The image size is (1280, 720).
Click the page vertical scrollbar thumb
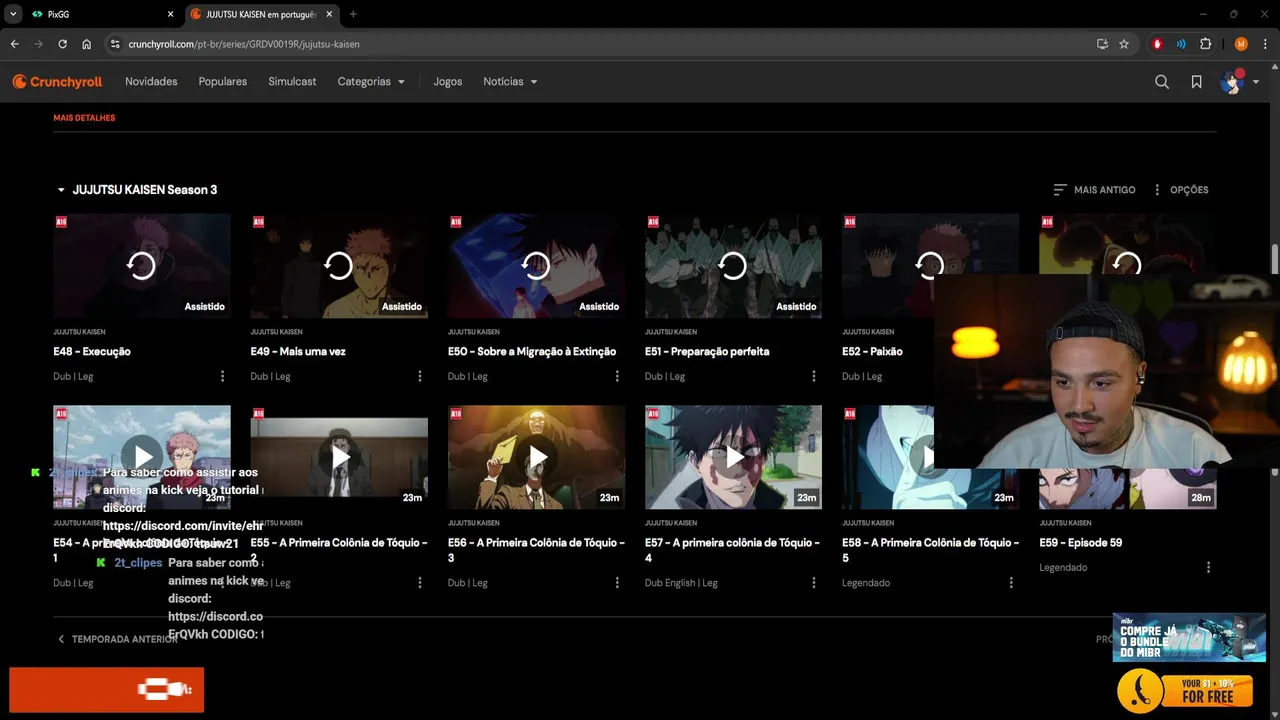[1275, 258]
